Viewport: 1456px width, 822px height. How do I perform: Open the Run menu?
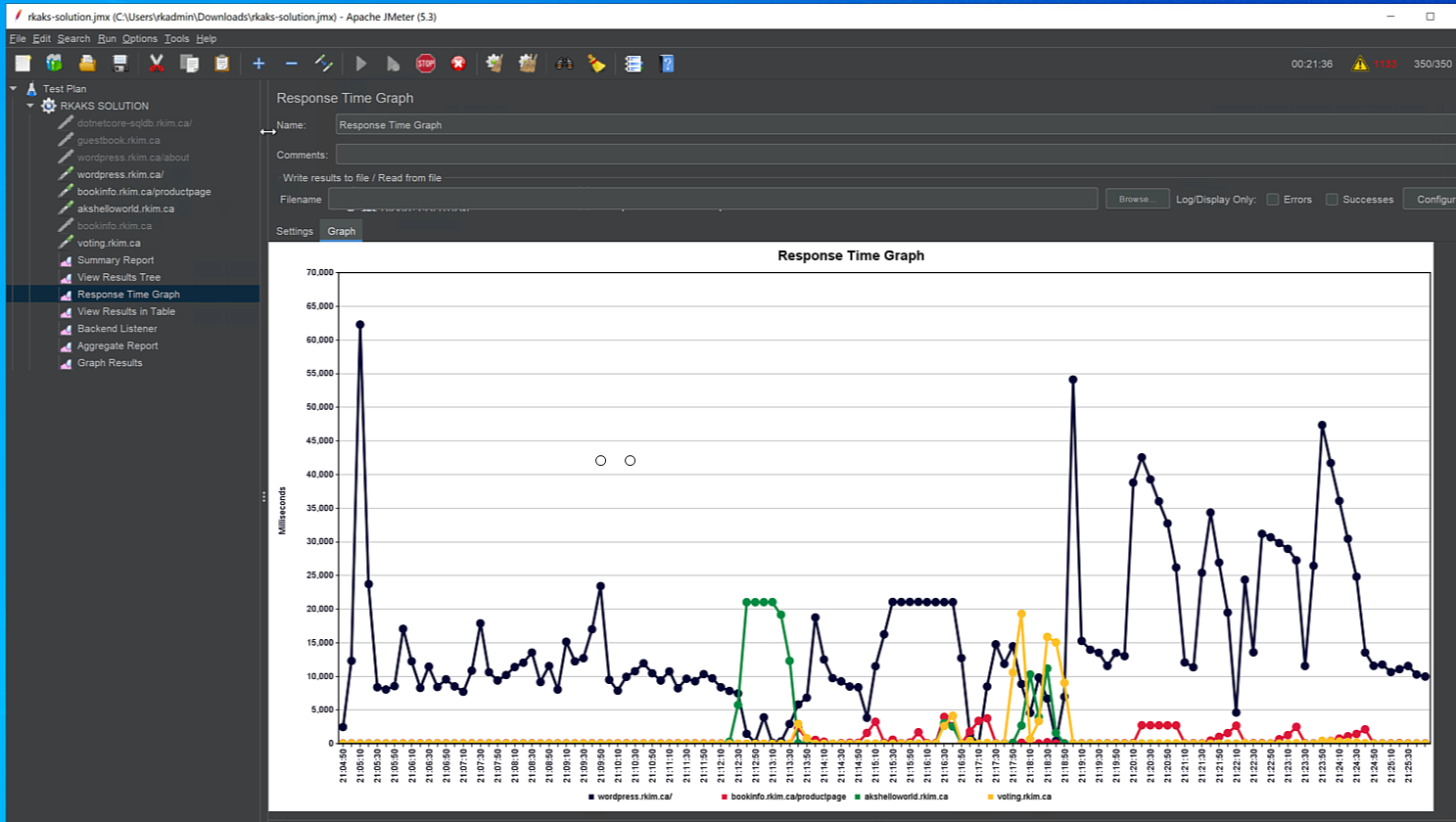click(x=107, y=39)
